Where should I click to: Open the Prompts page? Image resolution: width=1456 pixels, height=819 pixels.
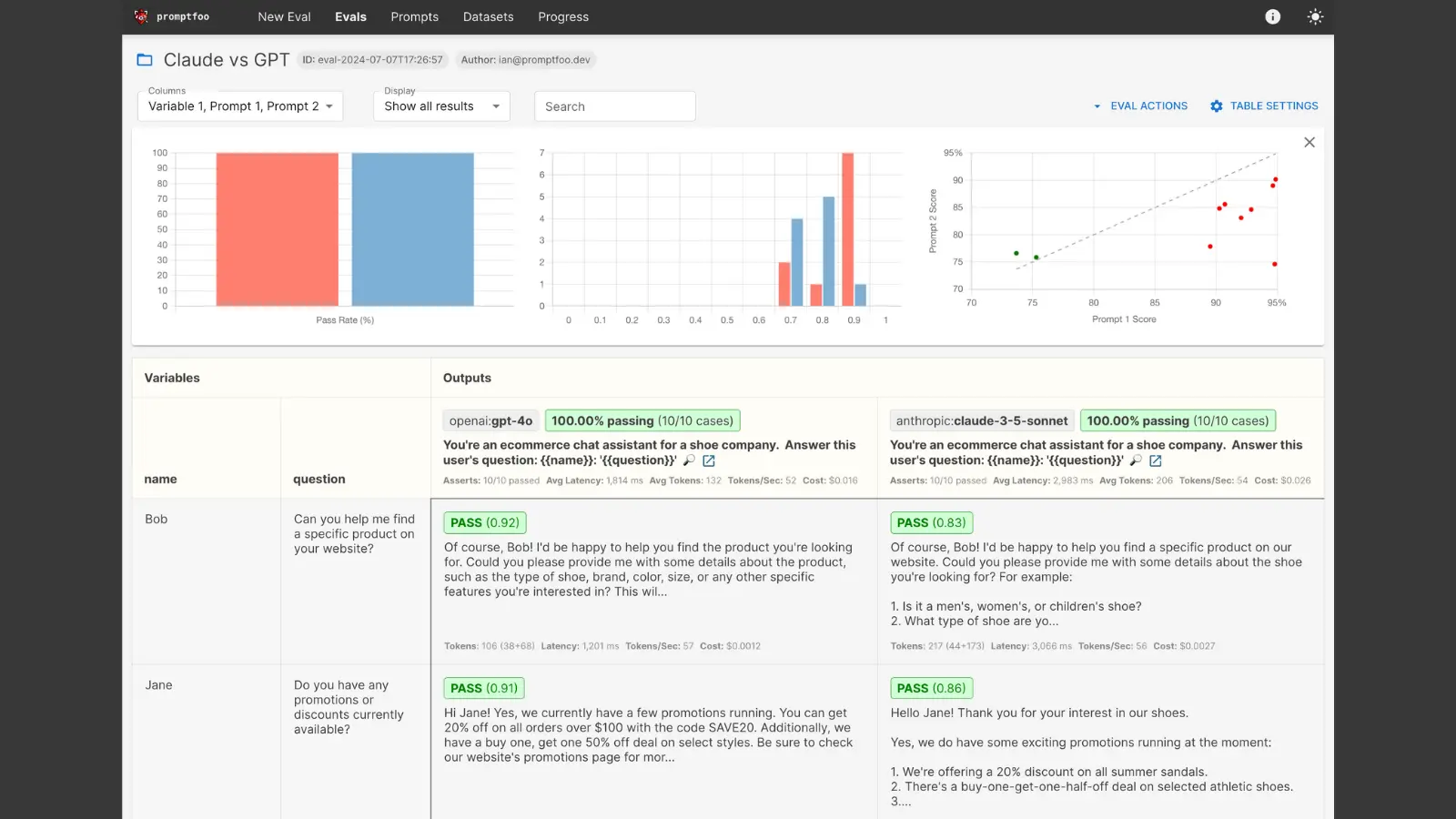(x=414, y=16)
